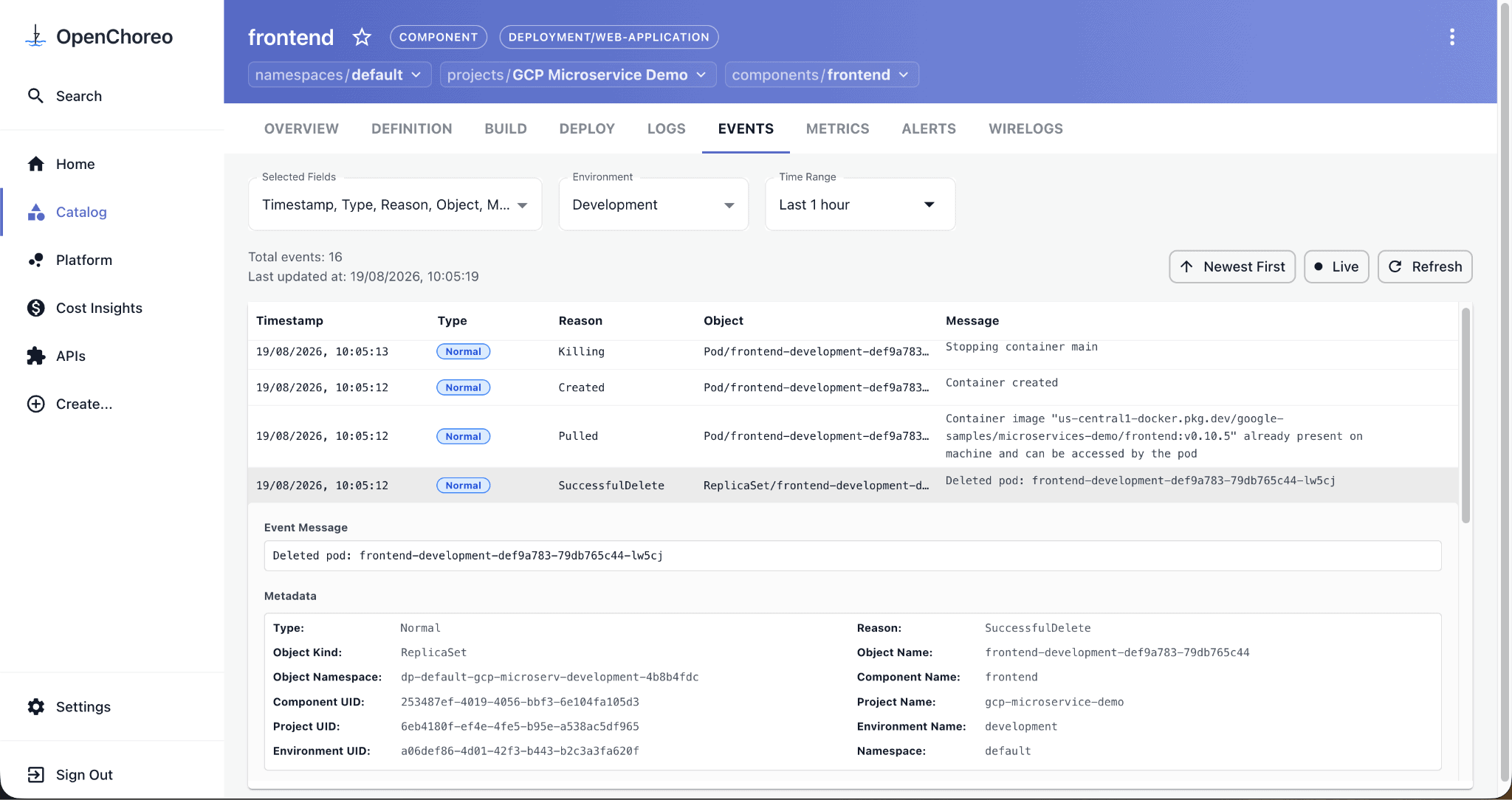Click the Create plus circle icon
This screenshot has height=800, width=1512.
[35, 404]
